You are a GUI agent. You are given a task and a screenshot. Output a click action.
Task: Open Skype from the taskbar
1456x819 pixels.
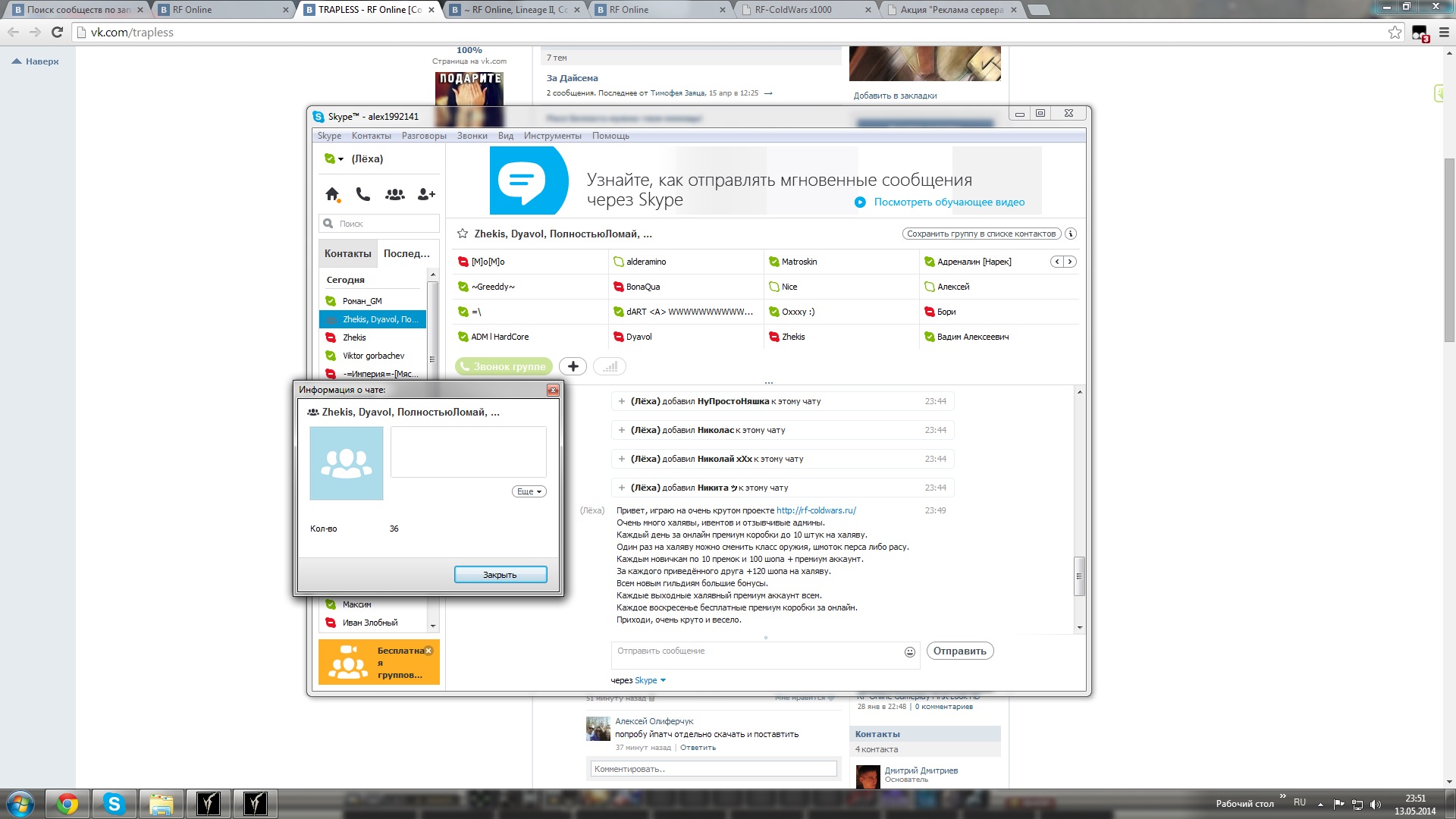pos(114,804)
